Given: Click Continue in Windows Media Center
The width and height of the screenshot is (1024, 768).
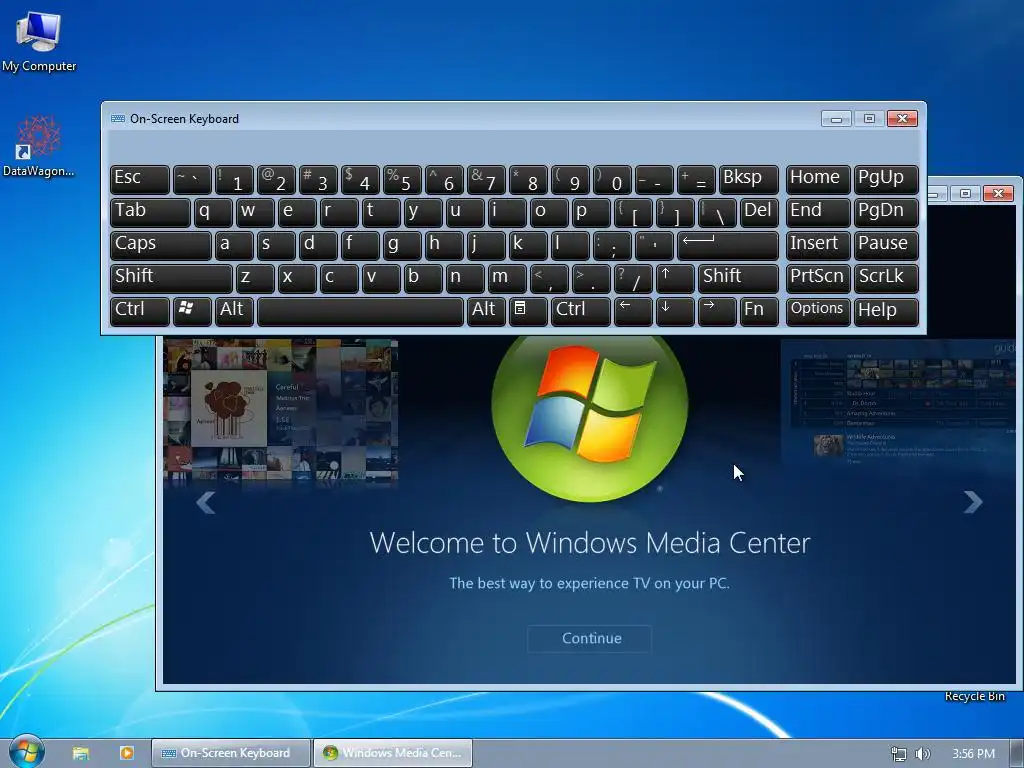Looking at the screenshot, I should coord(590,639).
